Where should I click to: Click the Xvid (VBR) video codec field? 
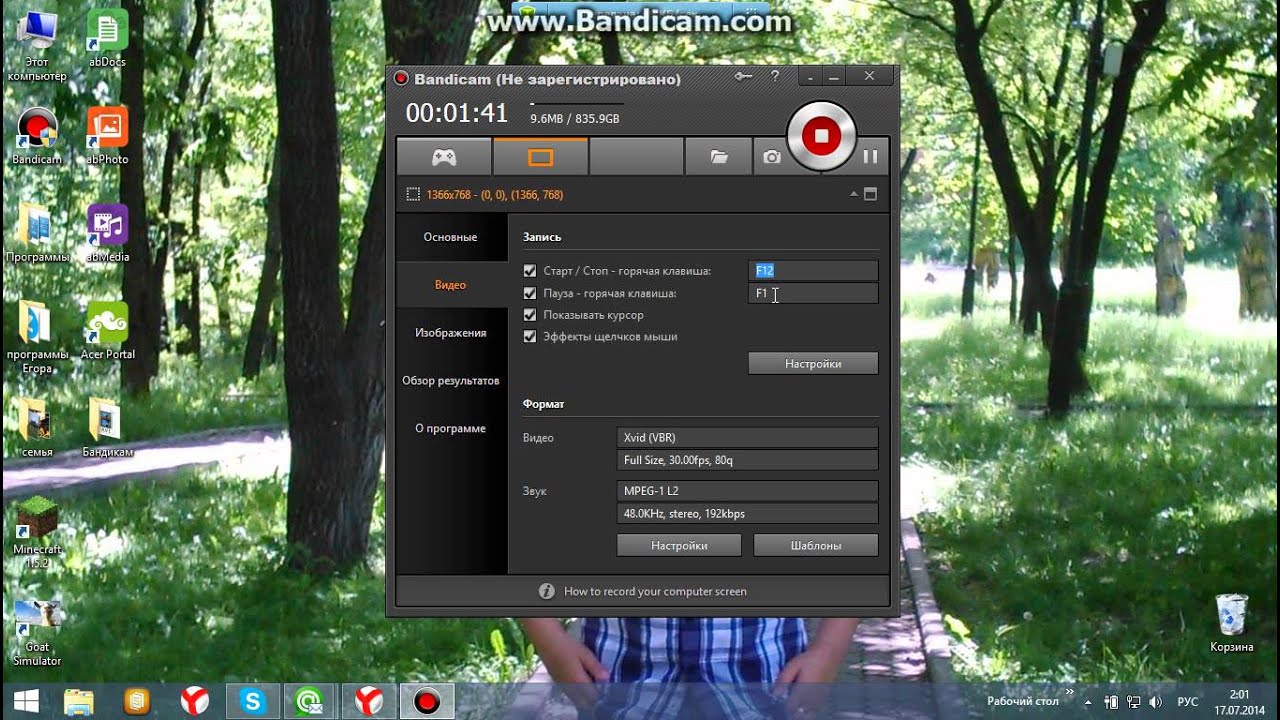748,437
